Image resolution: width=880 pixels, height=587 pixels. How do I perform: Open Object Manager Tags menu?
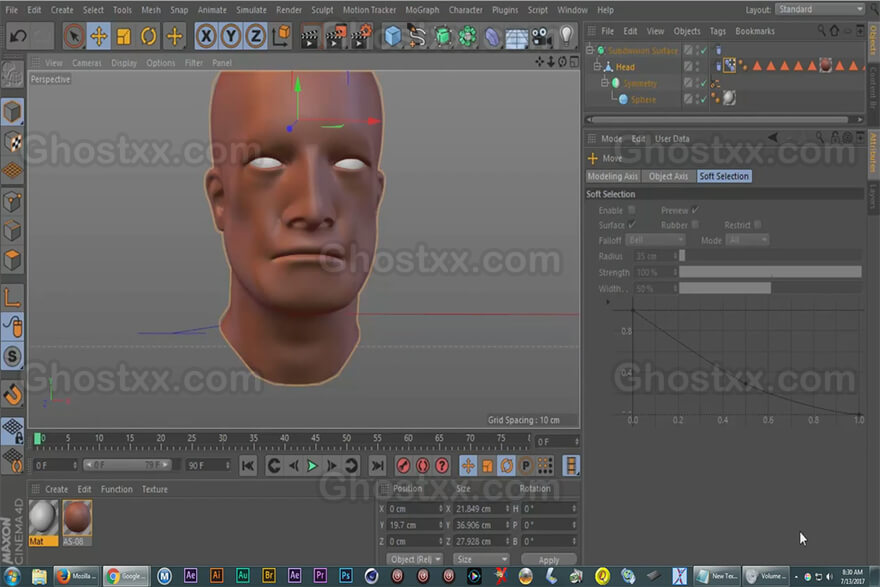(x=717, y=31)
